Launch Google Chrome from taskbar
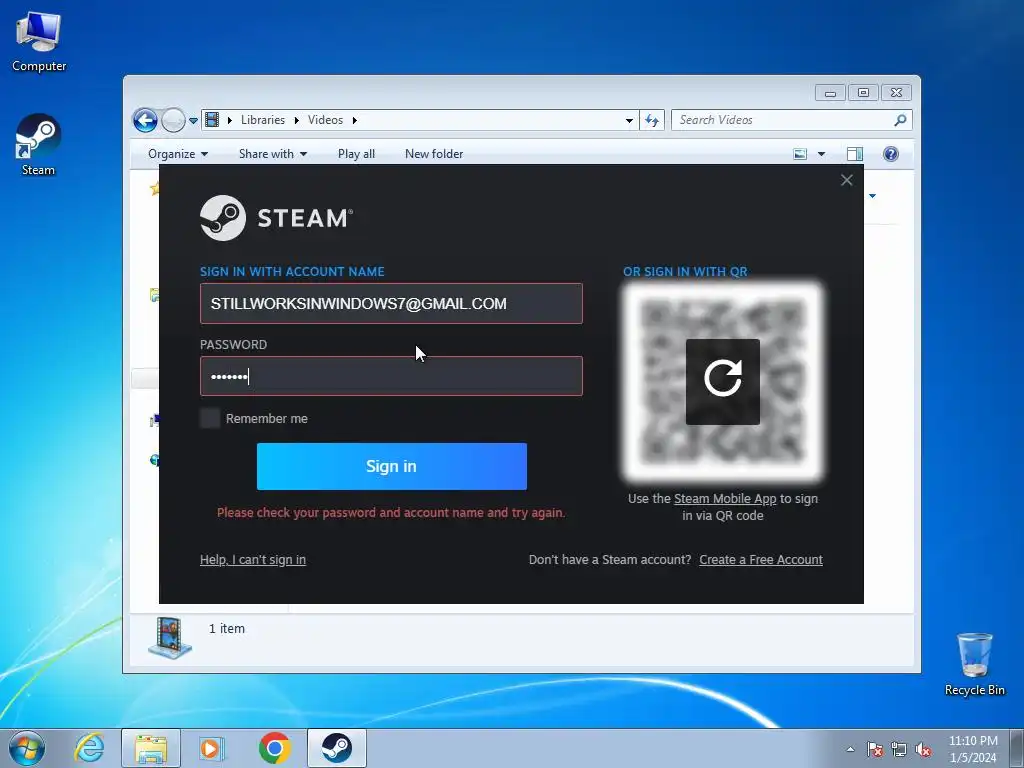 click(274, 748)
